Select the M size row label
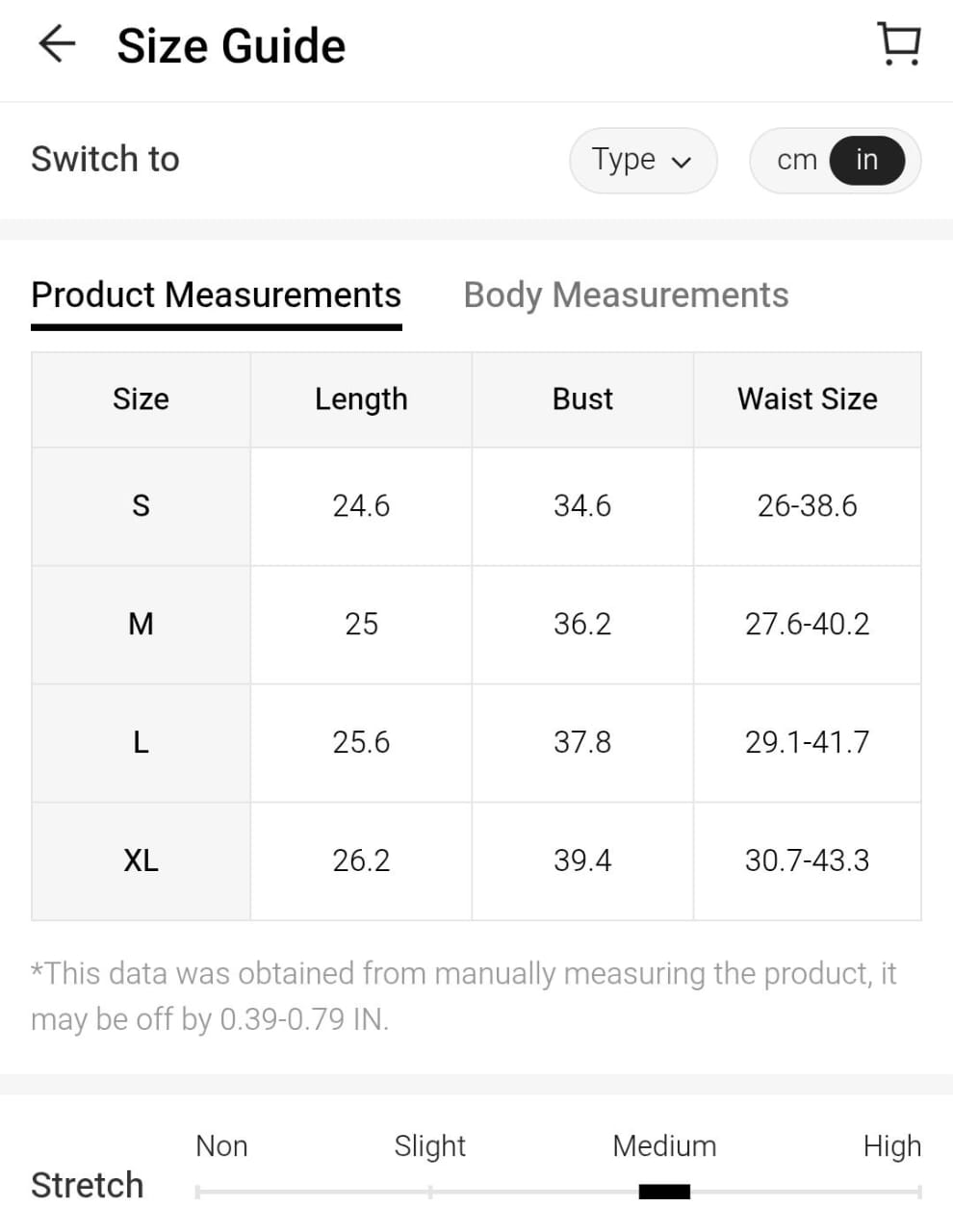The width and height of the screenshot is (953, 1232). tap(141, 624)
